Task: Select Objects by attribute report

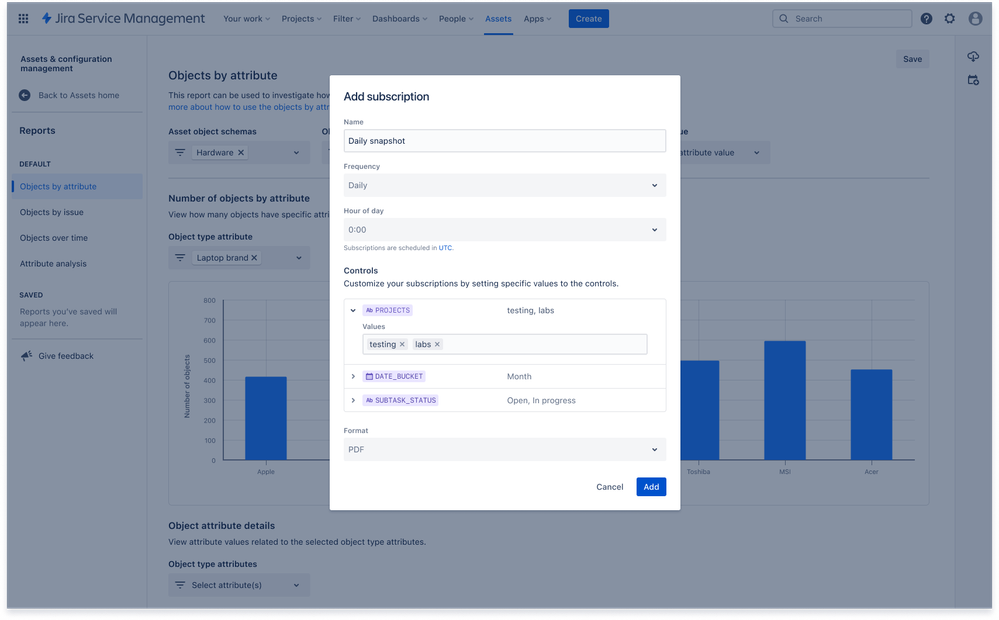Action: pyautogui.click(x=77, y=186)
